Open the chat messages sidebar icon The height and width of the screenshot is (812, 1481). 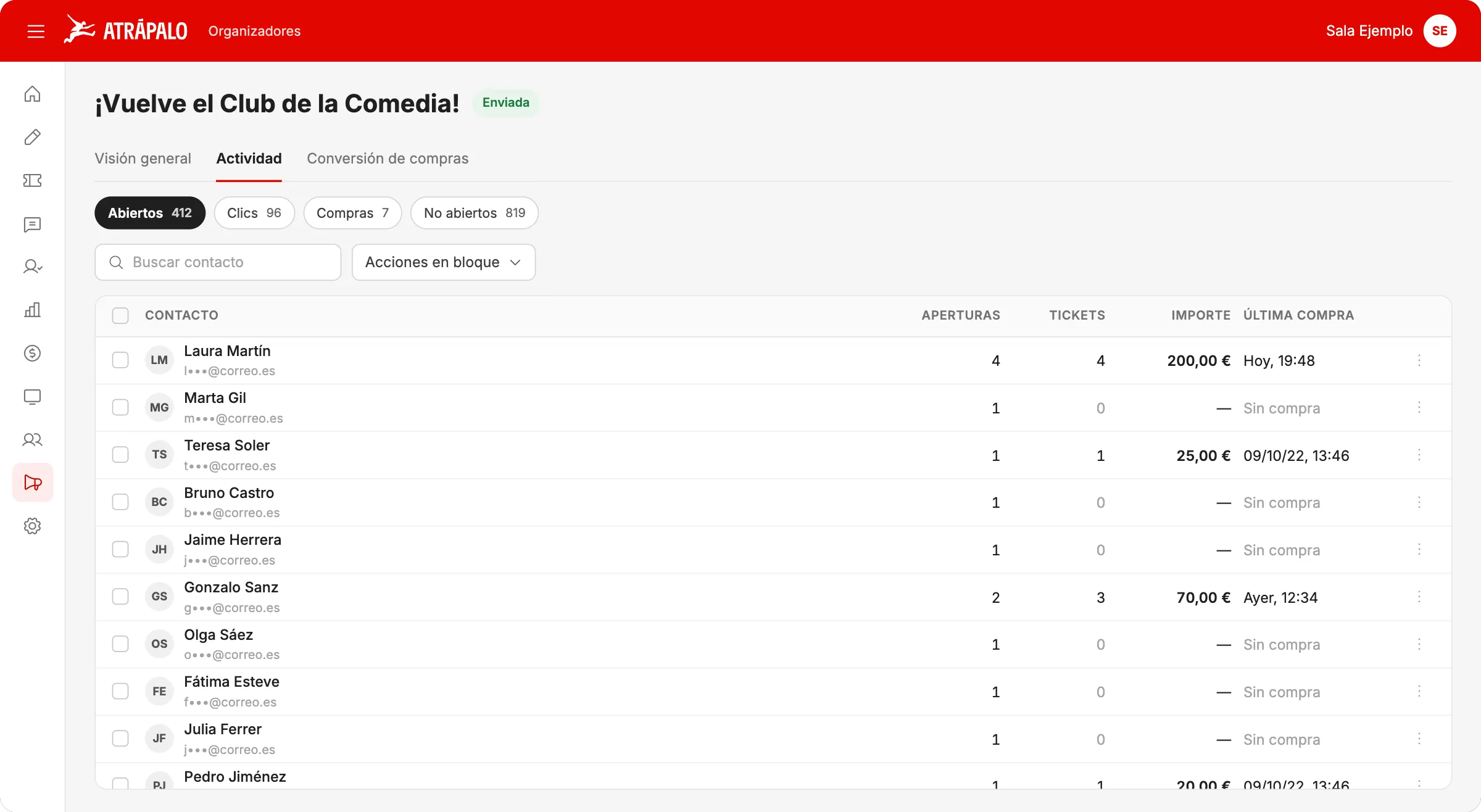(x=32, y=225)
